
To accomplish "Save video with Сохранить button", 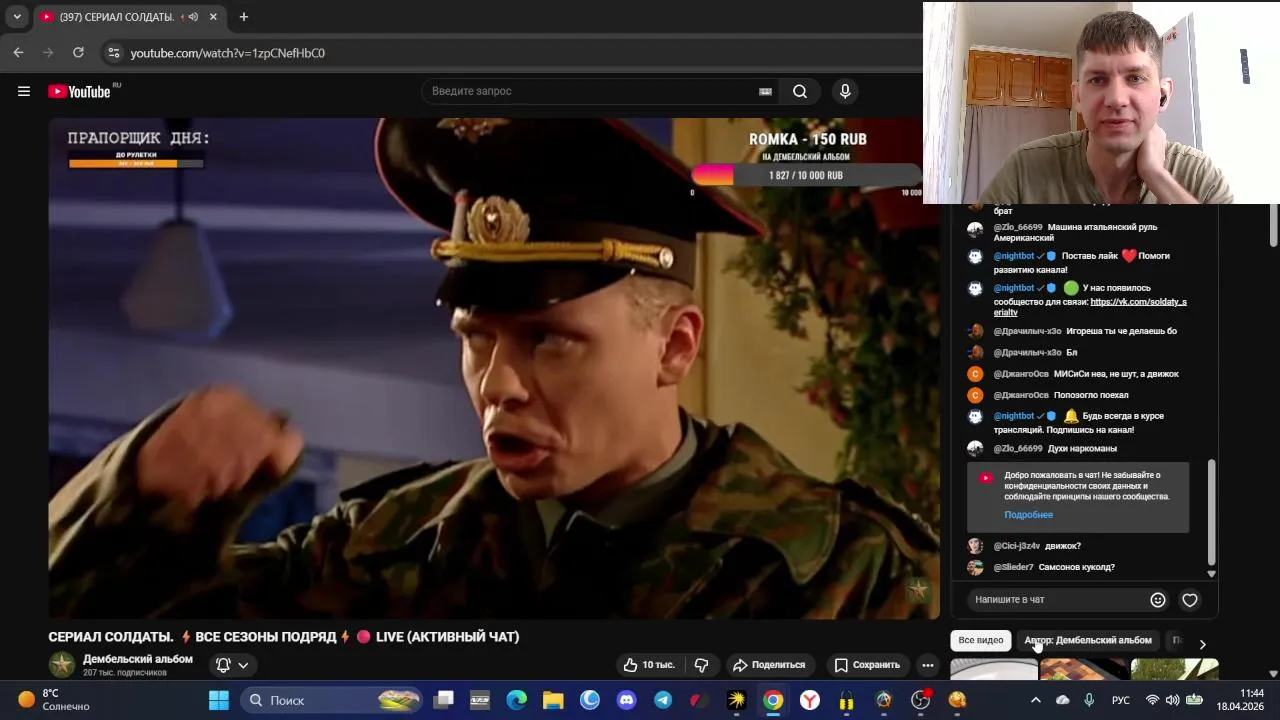I will pyautogui.click(x=867, y=665).
